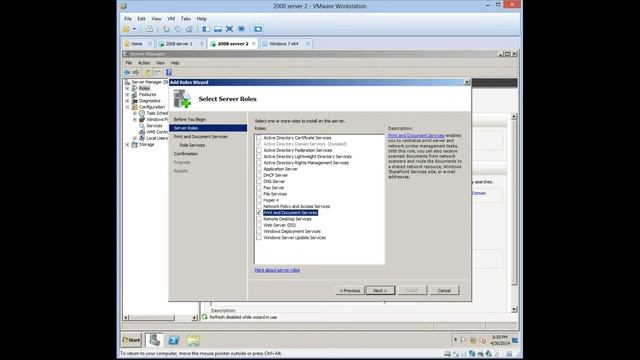Check Fax Server role

pyautogui.click(x=259, y=188)
